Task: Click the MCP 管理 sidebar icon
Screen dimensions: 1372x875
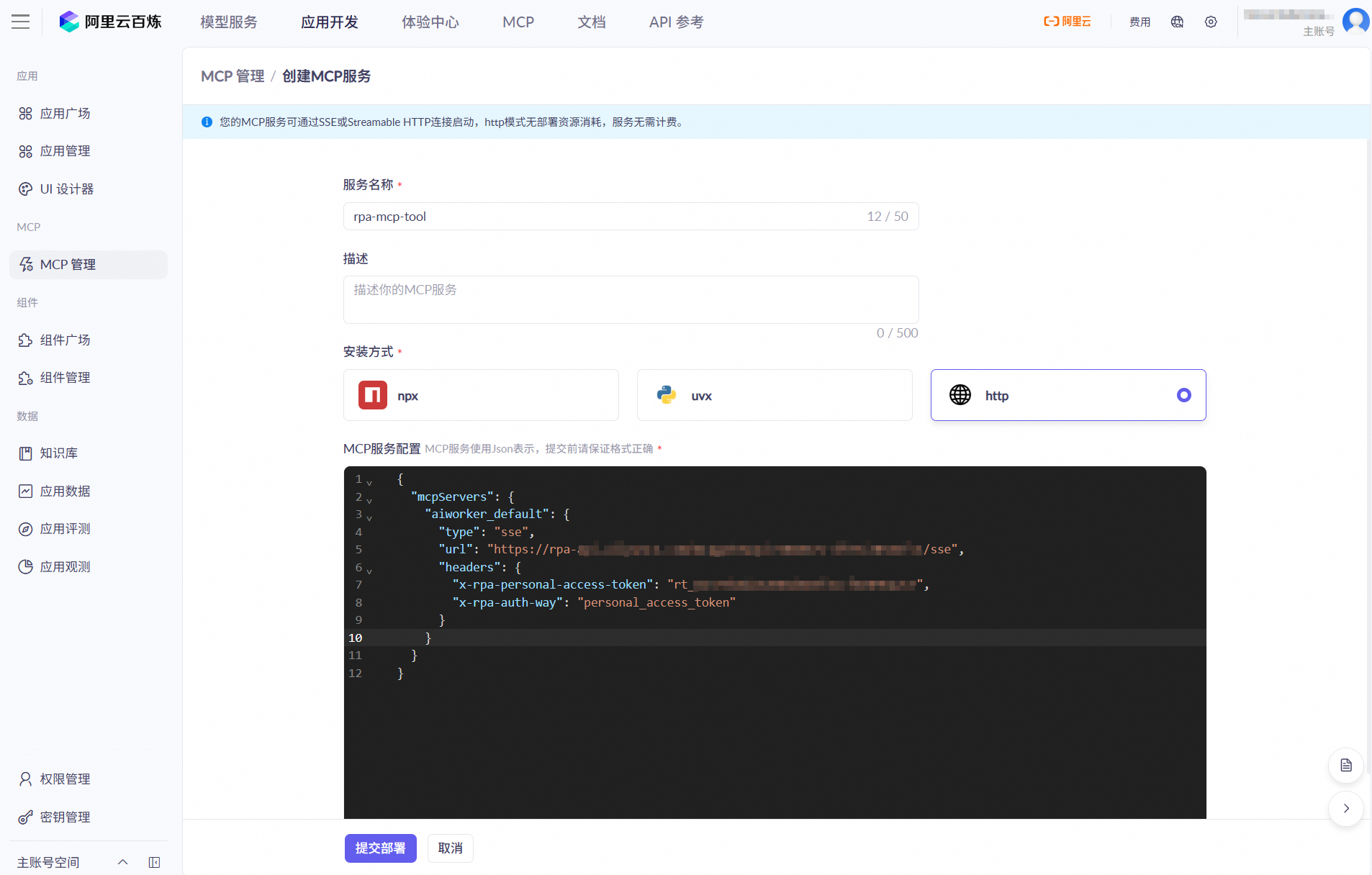Action: click(x=26, y=265)
